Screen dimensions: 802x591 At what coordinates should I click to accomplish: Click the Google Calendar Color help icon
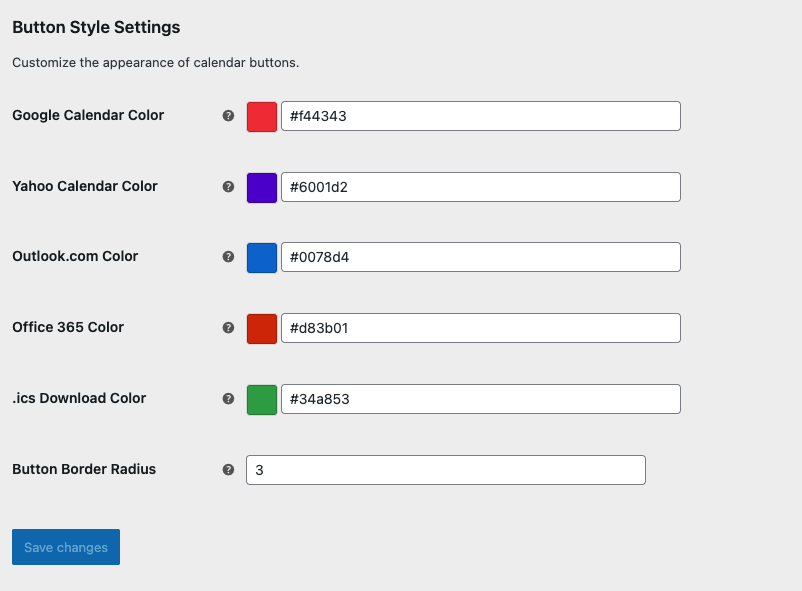coord(228,116)
